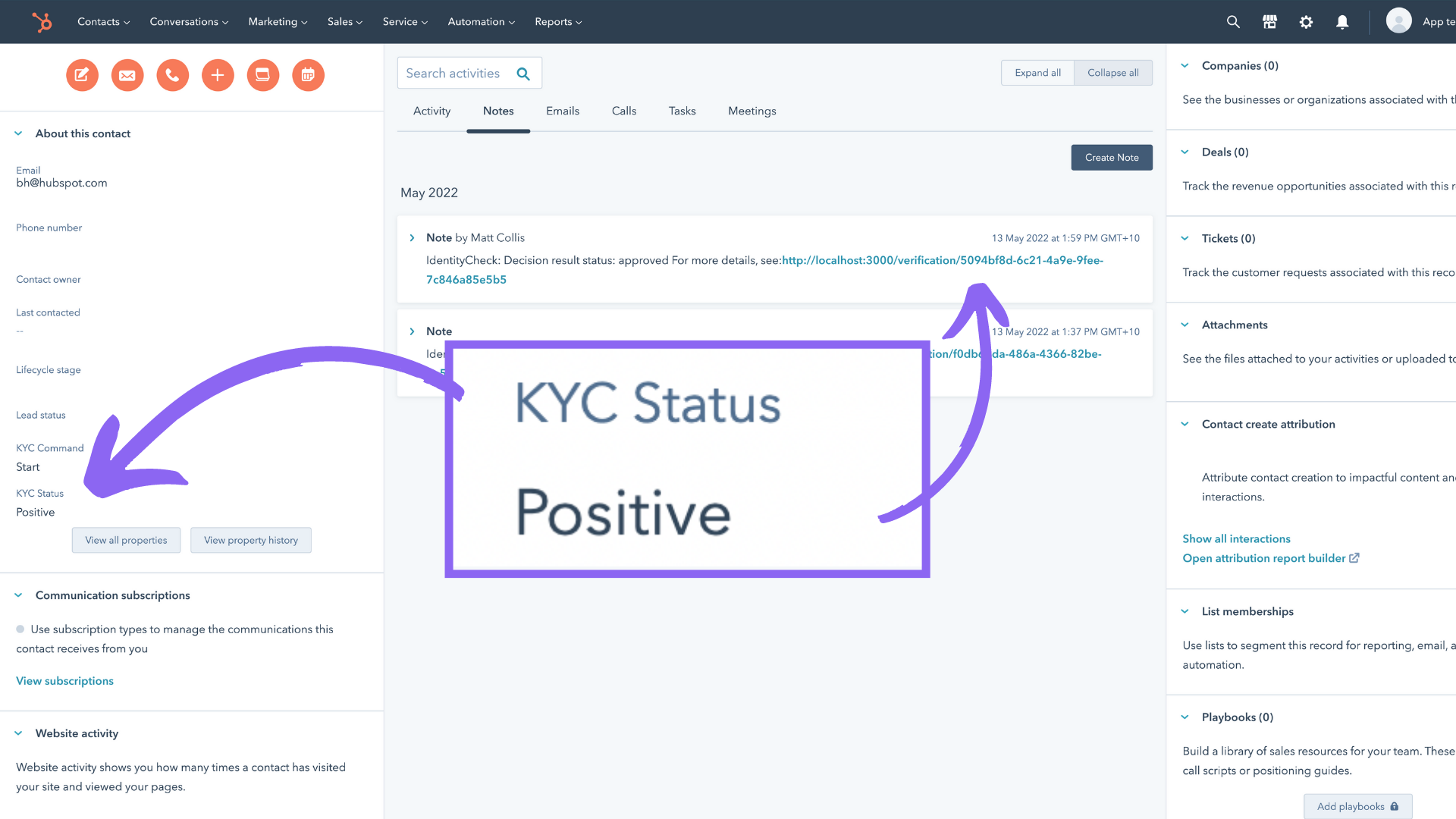Open HubSpot settings gear

click(x=1305, y=22)
